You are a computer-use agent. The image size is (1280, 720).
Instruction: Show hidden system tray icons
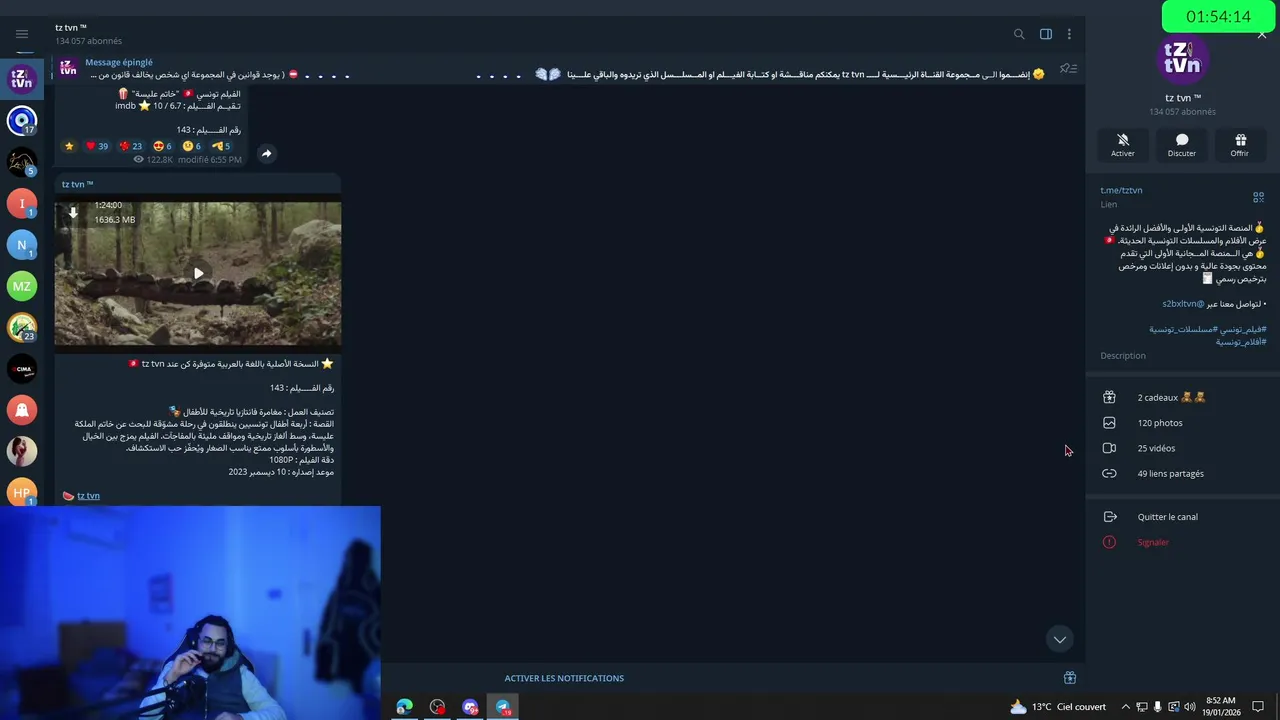click(x=1125, y=707)
